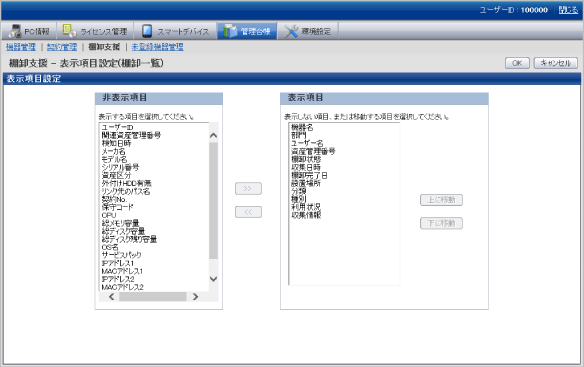The width and height of the screenshot is (584, 367).
Task: Click scroll-right arrow of hidden items list
Action: click(x=195, y=297)
